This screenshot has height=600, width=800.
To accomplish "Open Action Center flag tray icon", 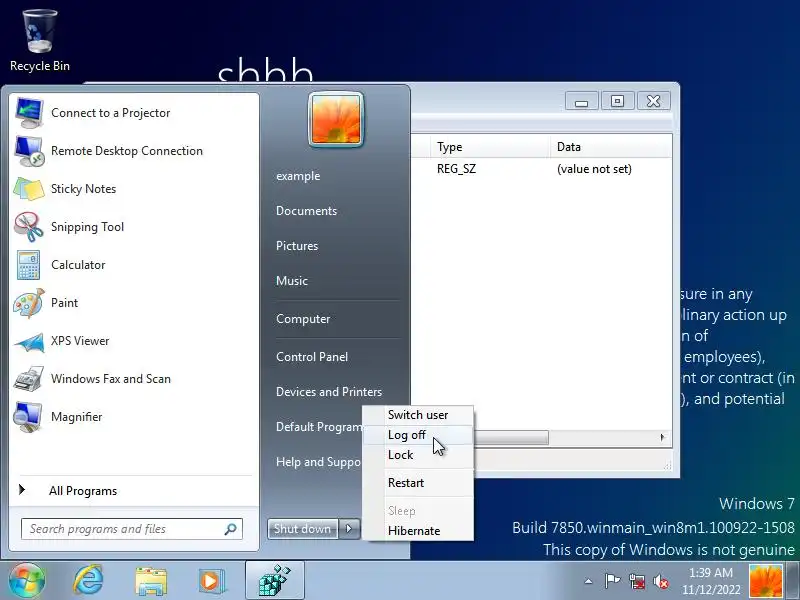I will 612,581.
